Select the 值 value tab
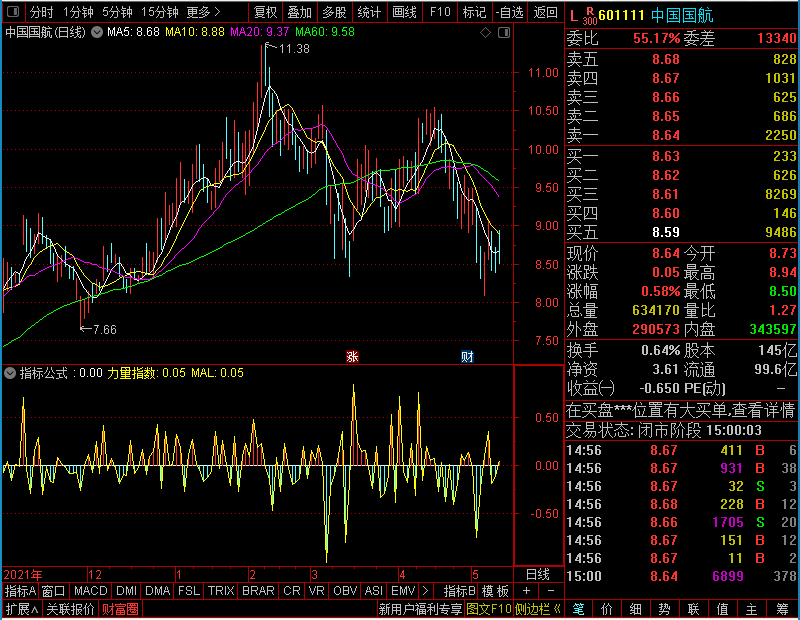The height and width of the screenshot is (620, 800). pos(722,609)
